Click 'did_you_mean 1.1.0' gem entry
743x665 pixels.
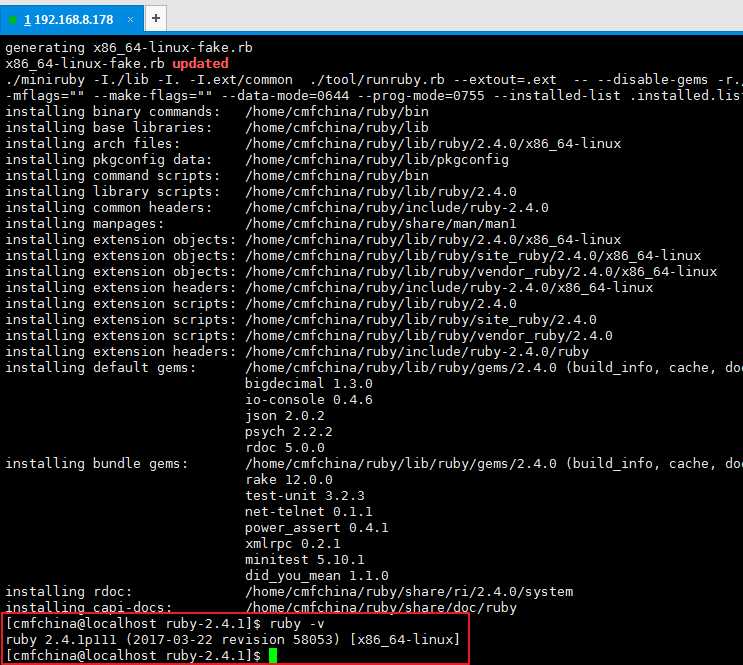(317, 576)
